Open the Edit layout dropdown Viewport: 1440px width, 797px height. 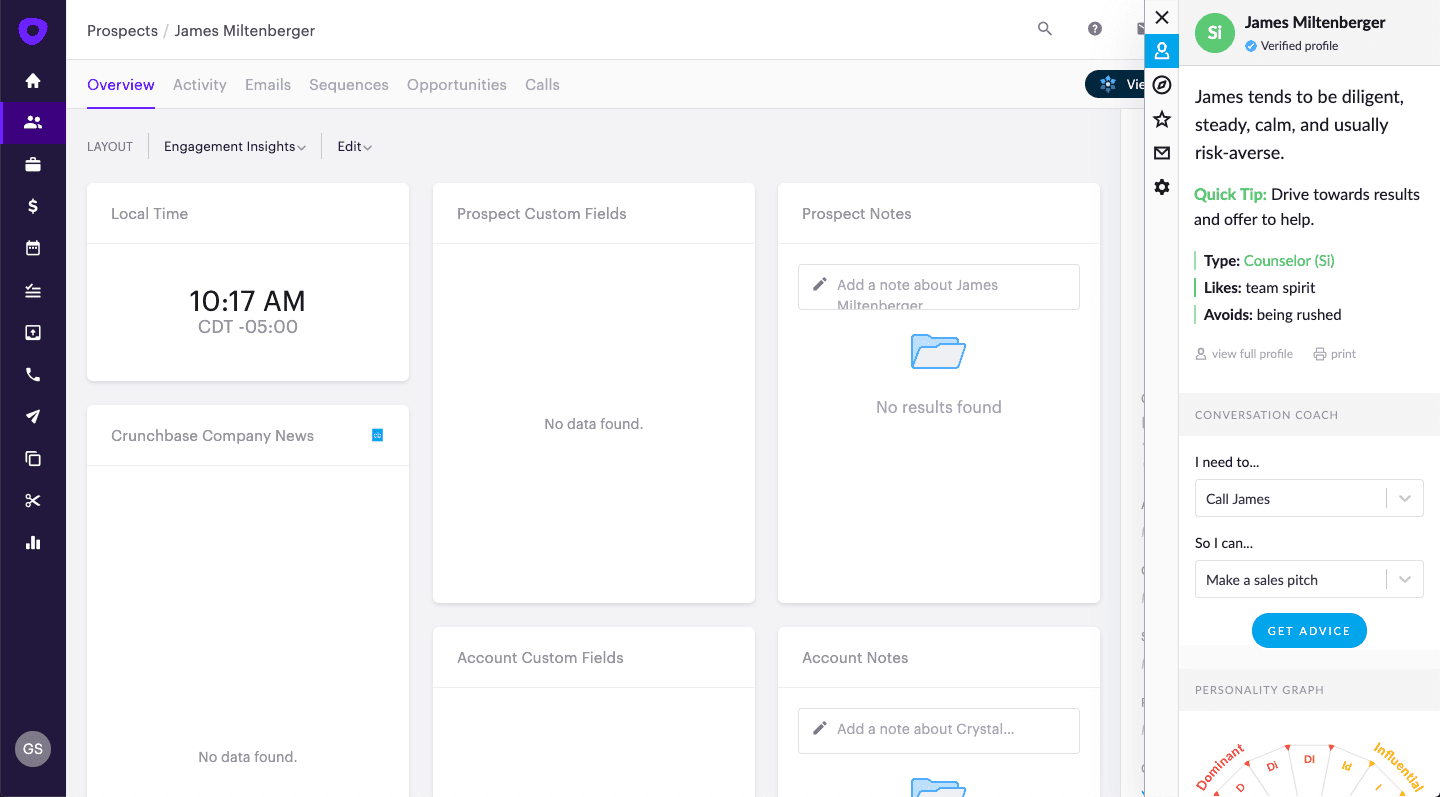click(x=354, y=147)
